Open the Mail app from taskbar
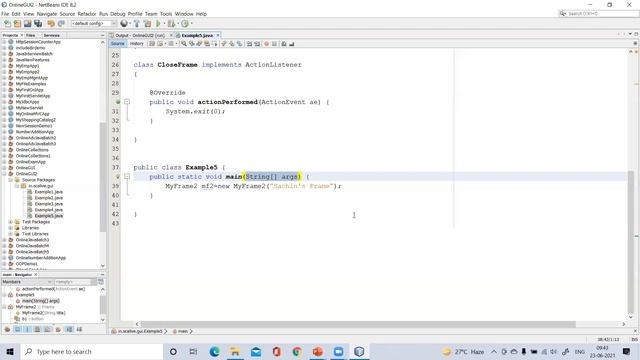 coord(256,351)
